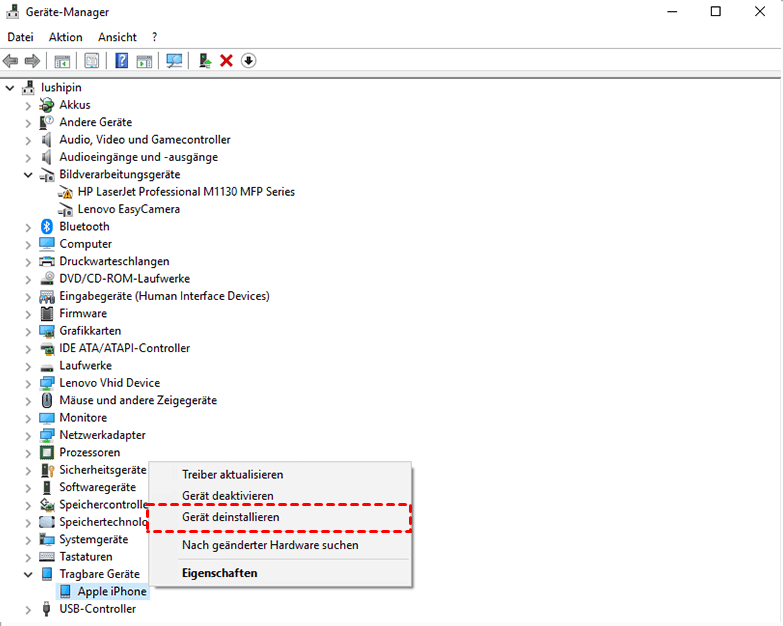Click the Firmware category icon
783x626 pixels.
point(47,313)
